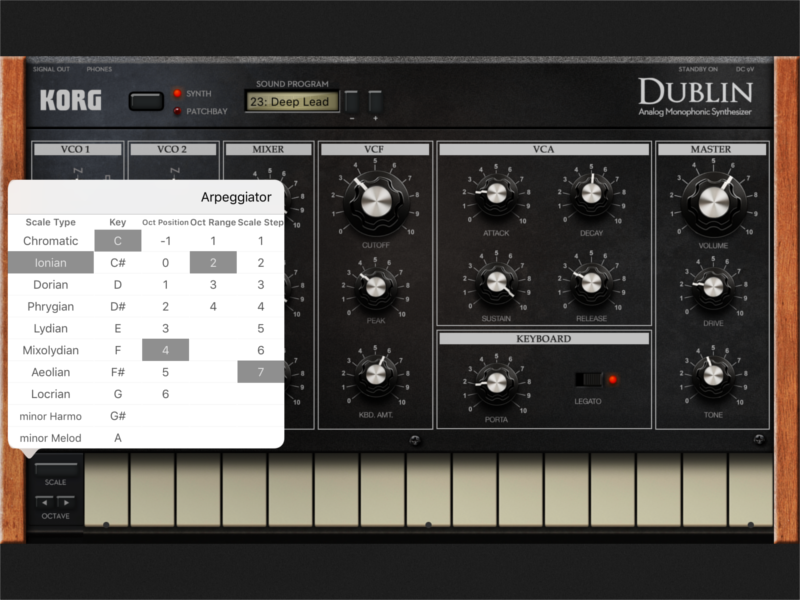The image size is (800, 600).
Task: Click the Master Tone knob
Action: (x=713, y=376)
